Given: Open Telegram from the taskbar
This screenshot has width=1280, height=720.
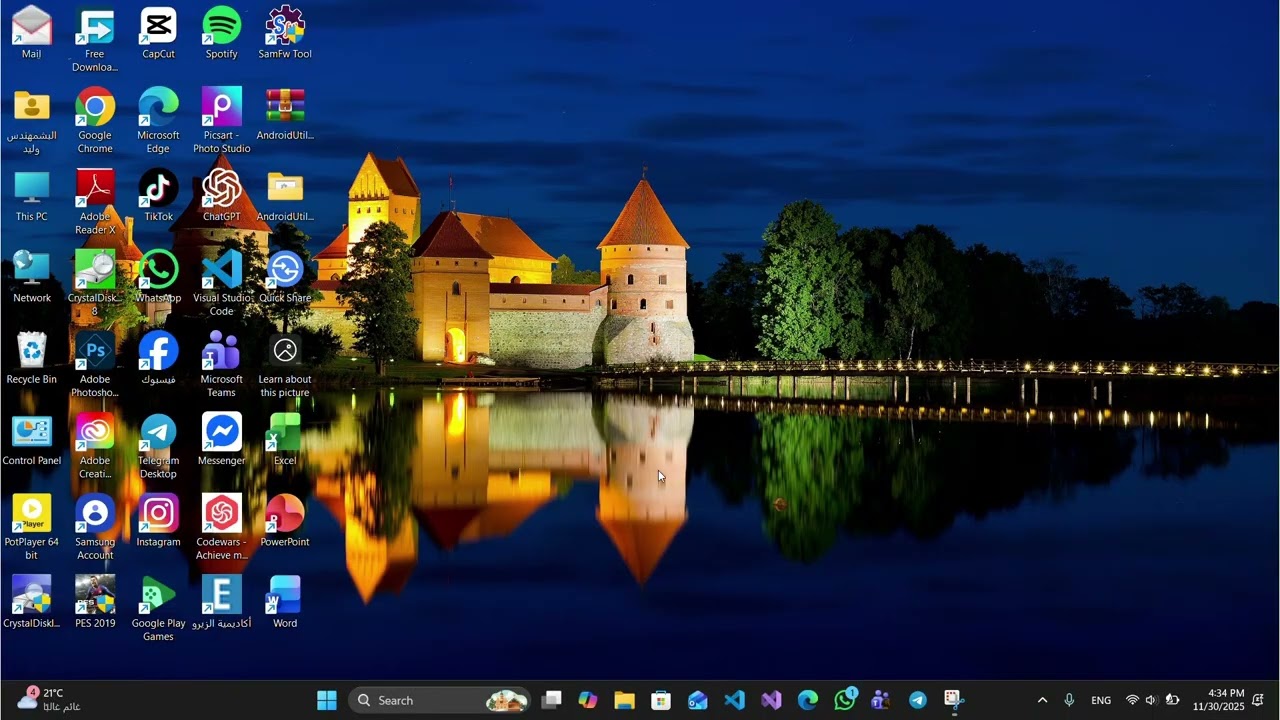Looking at the screenshot, I should (x=918, y=700).
